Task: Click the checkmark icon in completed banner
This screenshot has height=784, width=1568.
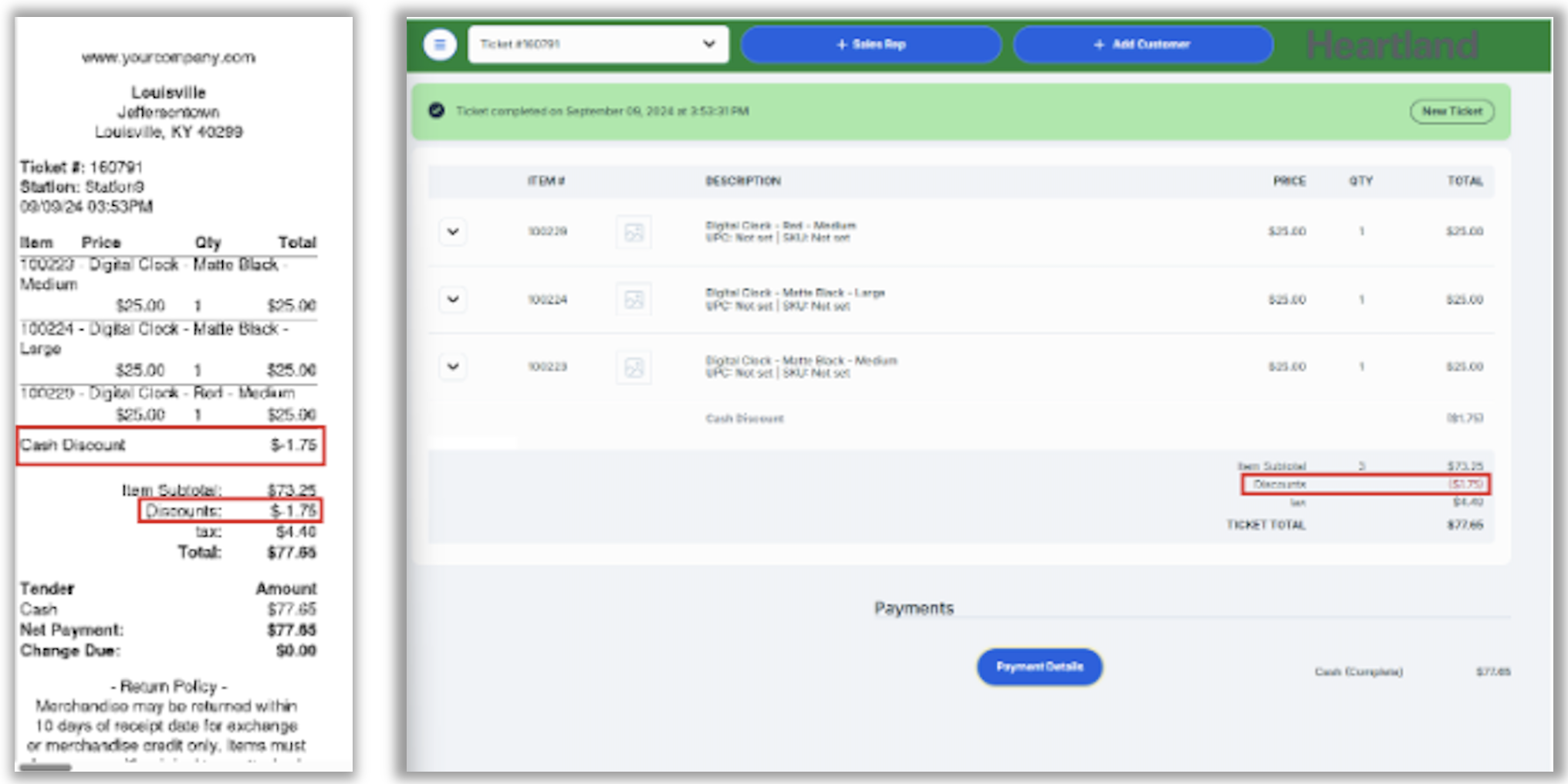Action: click(x=437, y=110)
